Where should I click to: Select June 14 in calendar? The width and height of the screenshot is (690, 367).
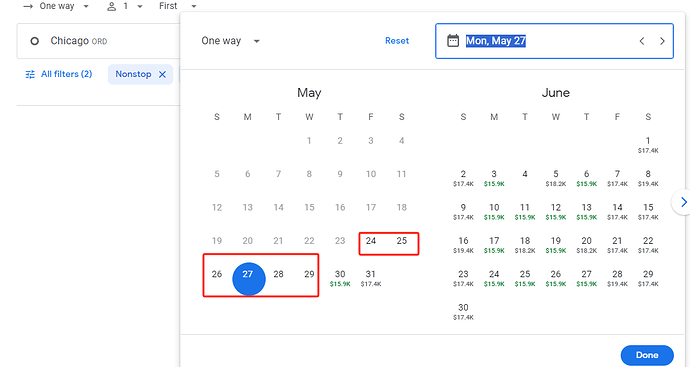tap(617, 211)
